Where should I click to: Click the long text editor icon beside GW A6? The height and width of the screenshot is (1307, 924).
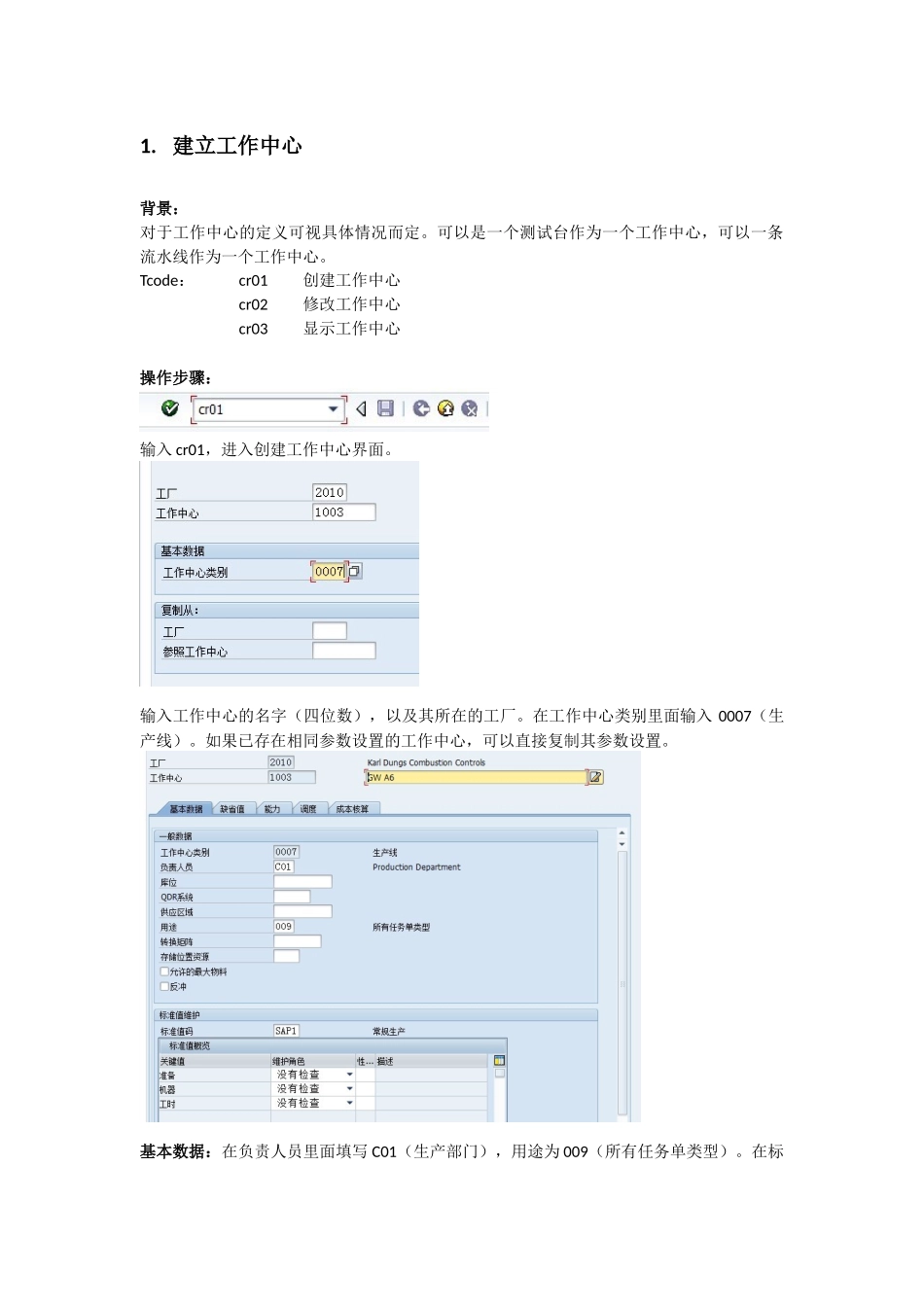(596, 777)
